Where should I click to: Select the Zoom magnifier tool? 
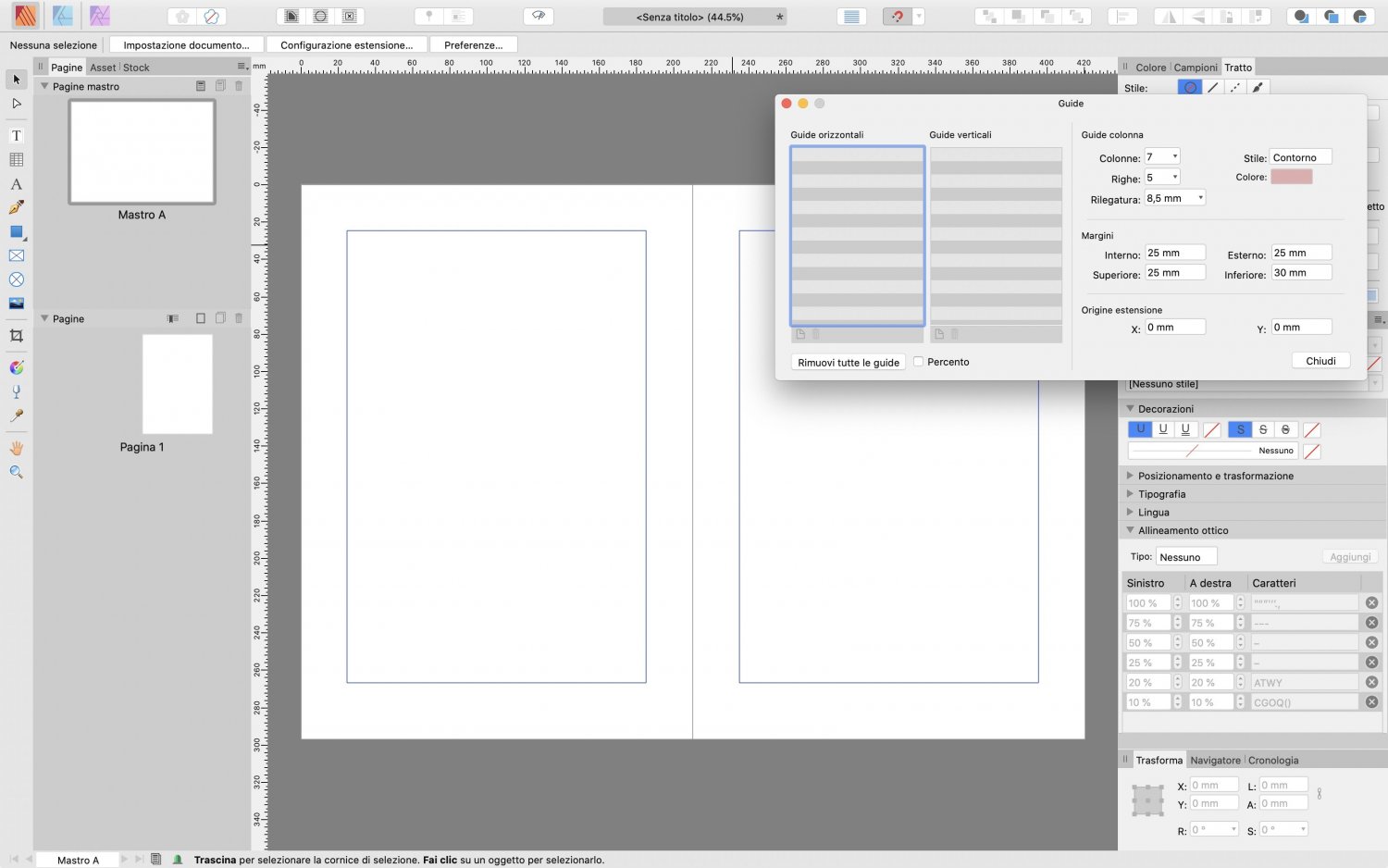pyautogui.click(x=16, y=472)
